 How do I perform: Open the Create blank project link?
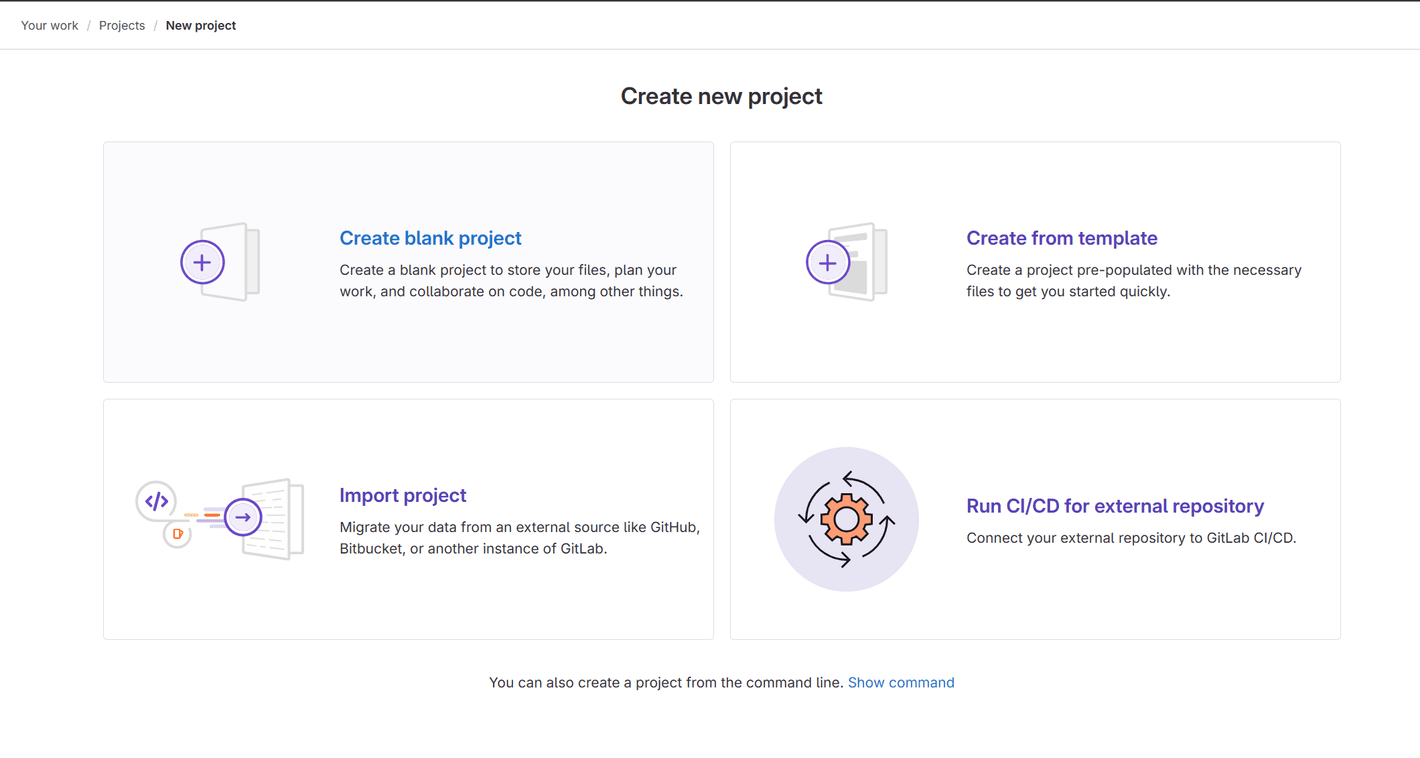pos(430,238)
